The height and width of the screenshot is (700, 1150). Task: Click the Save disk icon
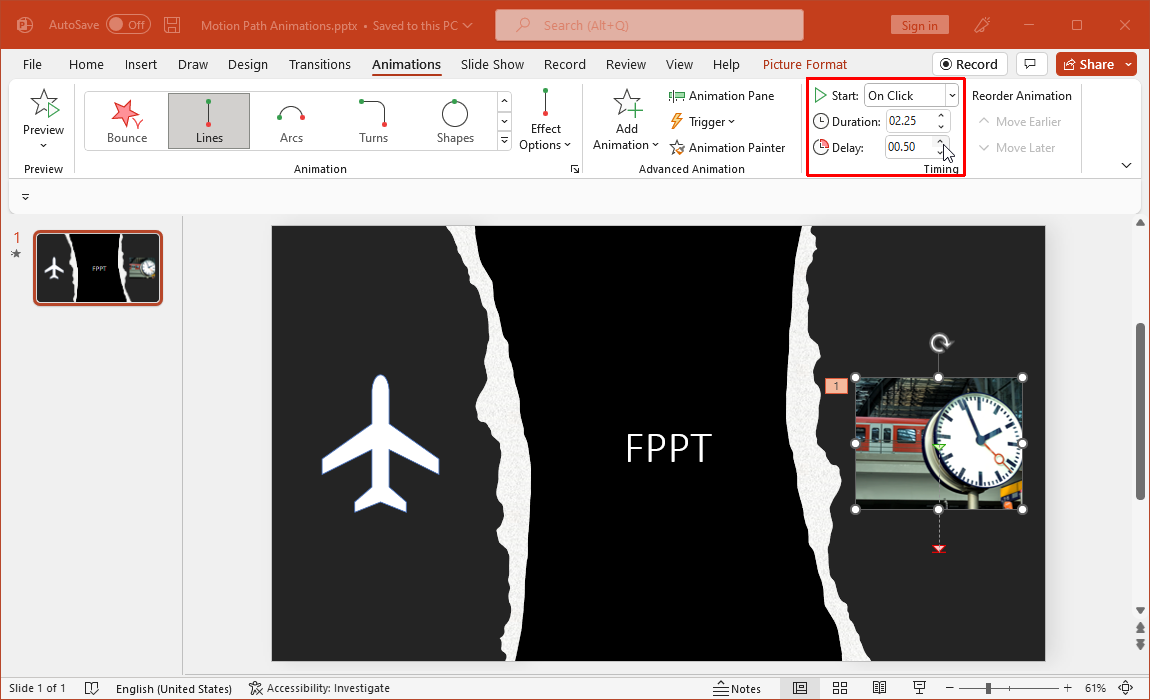pos(172,25)
